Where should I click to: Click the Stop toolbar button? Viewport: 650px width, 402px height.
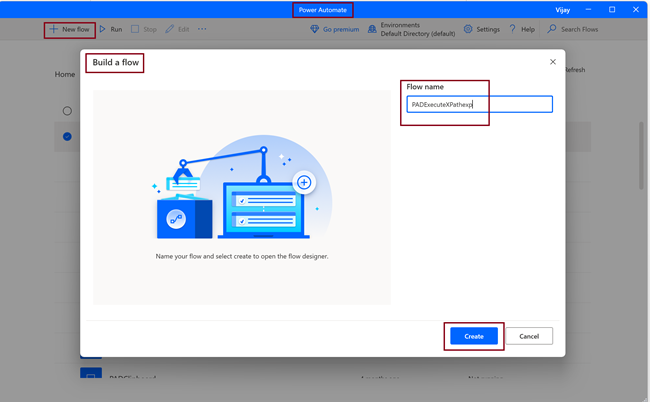coord(144,29)
